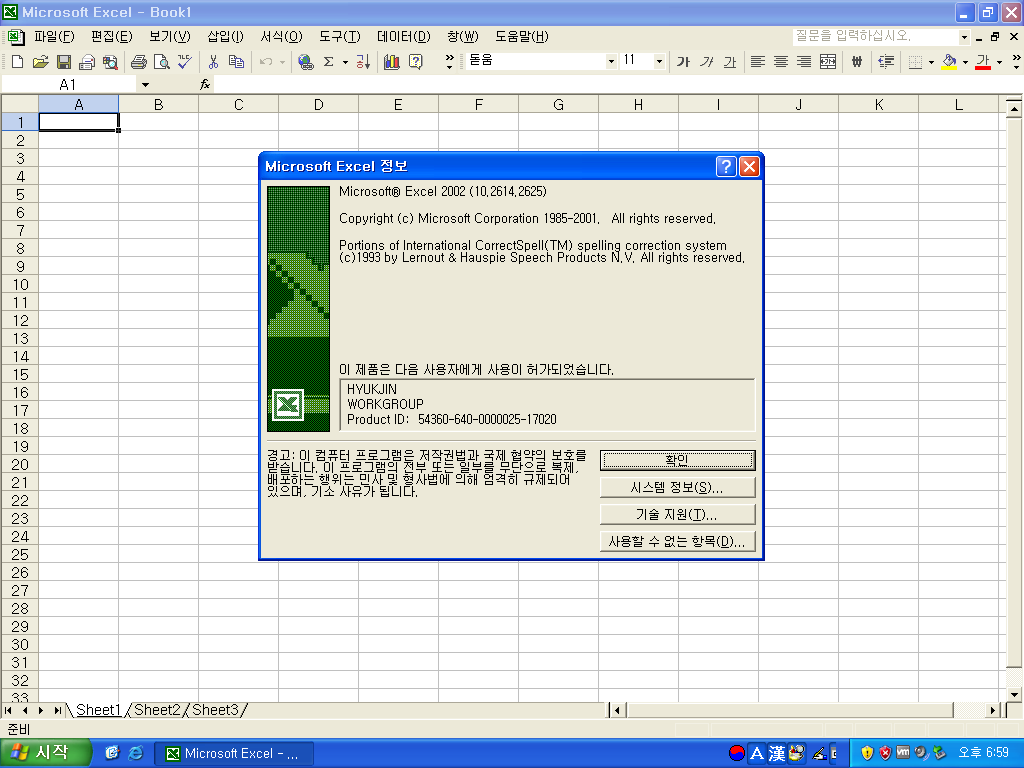Click the Print (printer) toolbar icon
1024x768 pixels.
tap(138, 62)
